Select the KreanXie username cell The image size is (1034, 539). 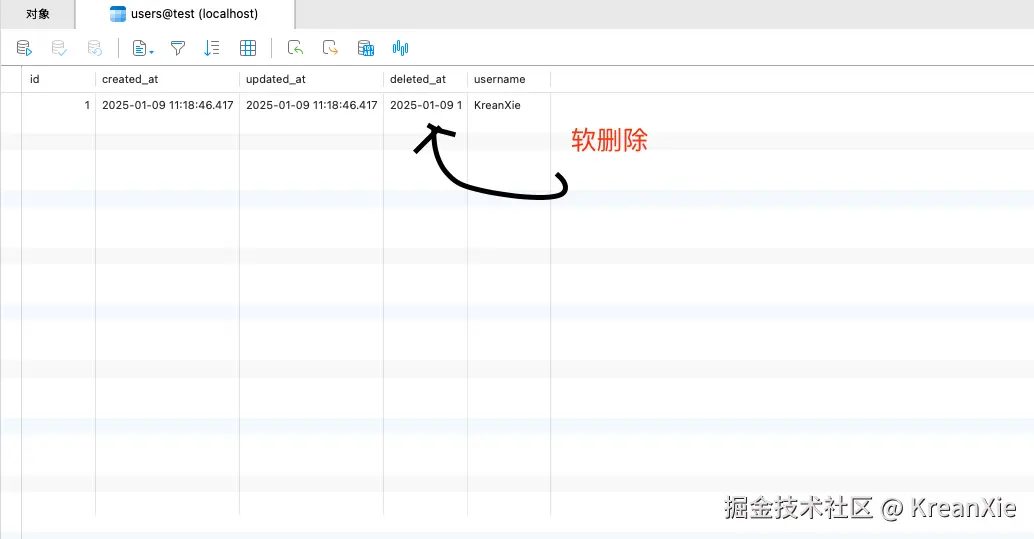point(509,105)
